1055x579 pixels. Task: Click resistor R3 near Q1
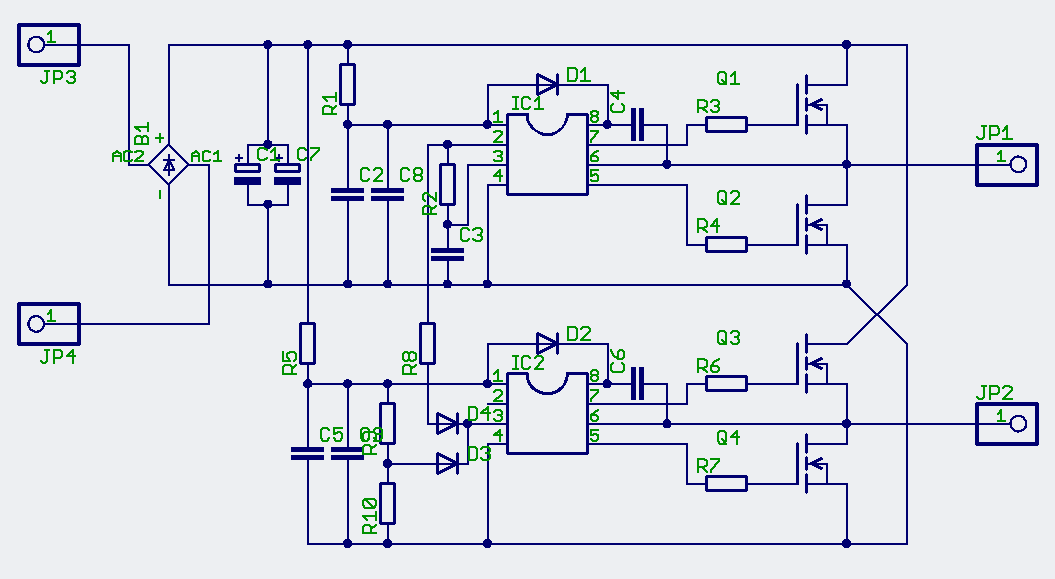coord(726,124)
